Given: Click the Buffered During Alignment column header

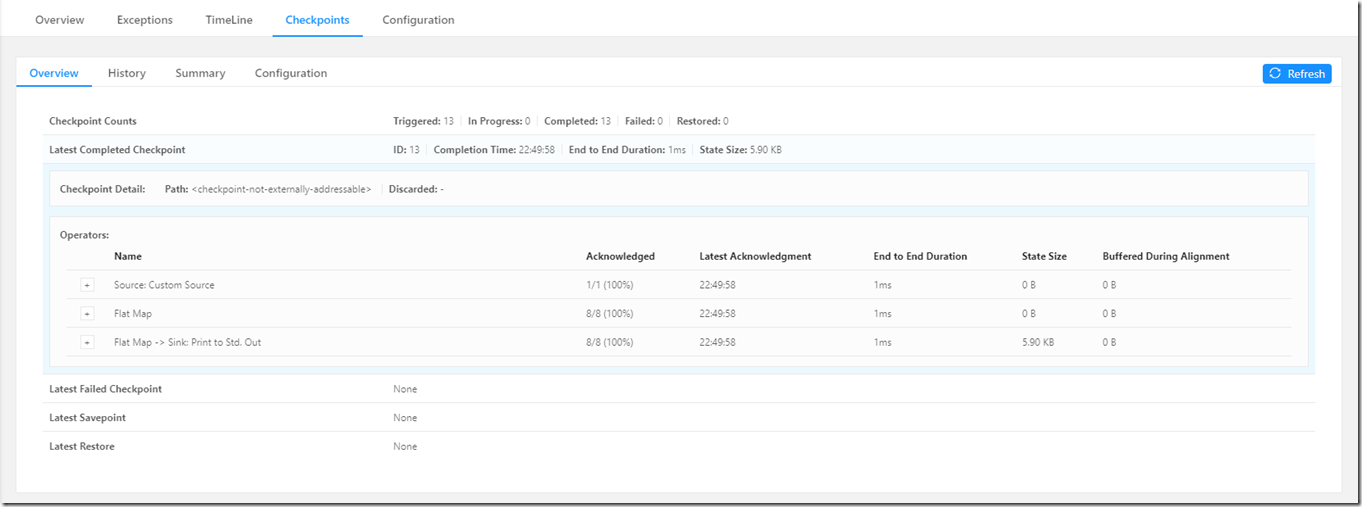Looking at the screenshot, I should tap(1166, 256).
